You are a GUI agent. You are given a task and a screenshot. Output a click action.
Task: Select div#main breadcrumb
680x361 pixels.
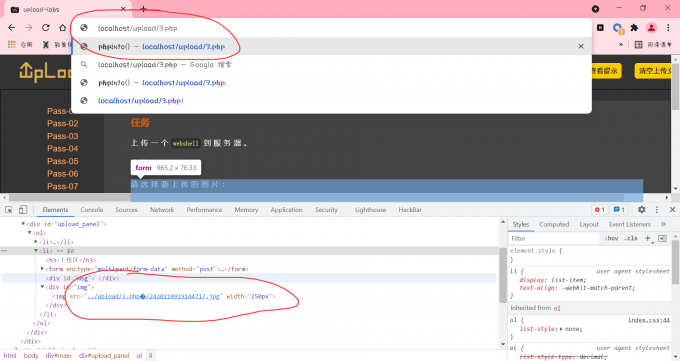[x=59, y=356]
